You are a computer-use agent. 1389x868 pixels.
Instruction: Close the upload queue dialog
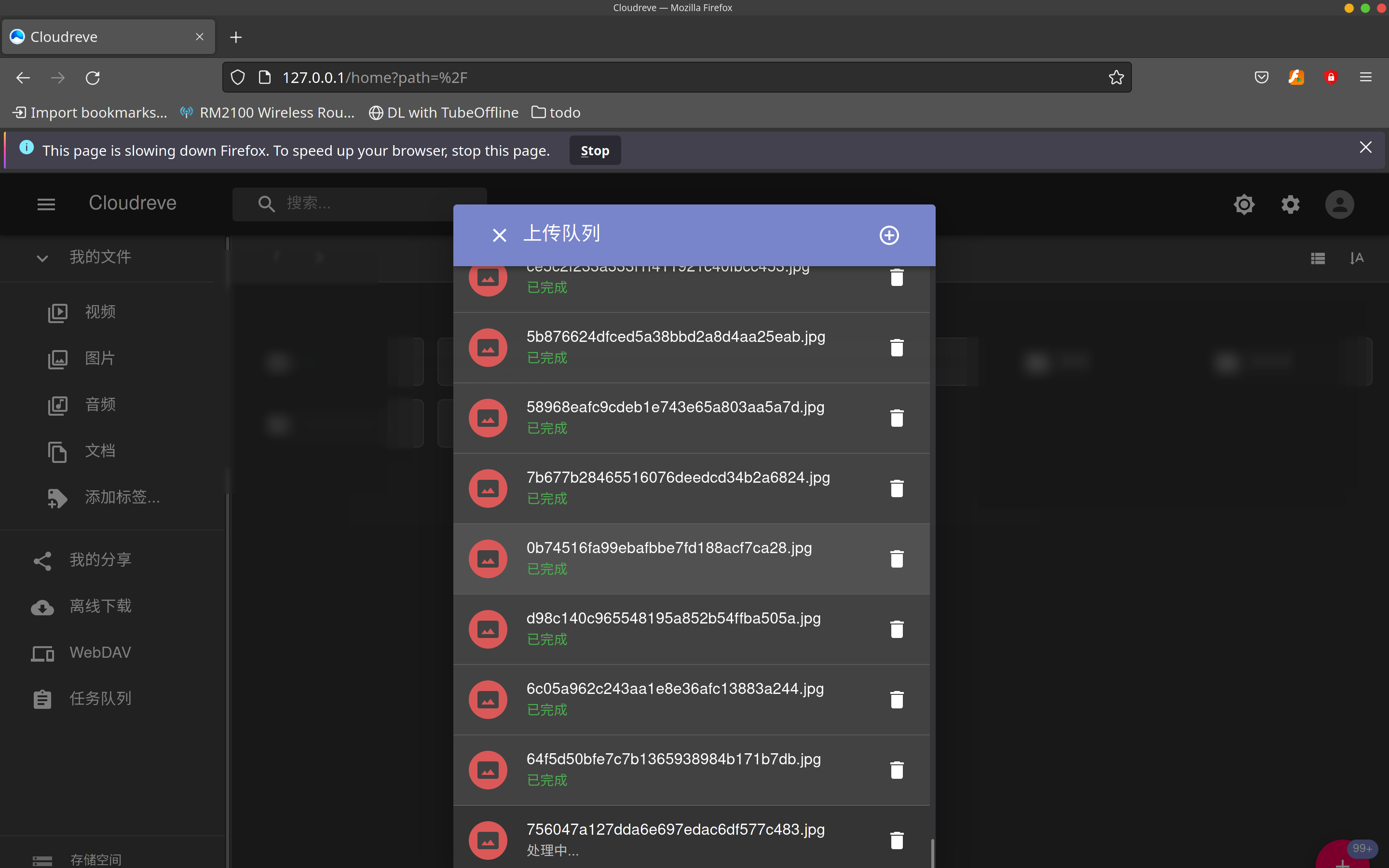pos(499,235)
